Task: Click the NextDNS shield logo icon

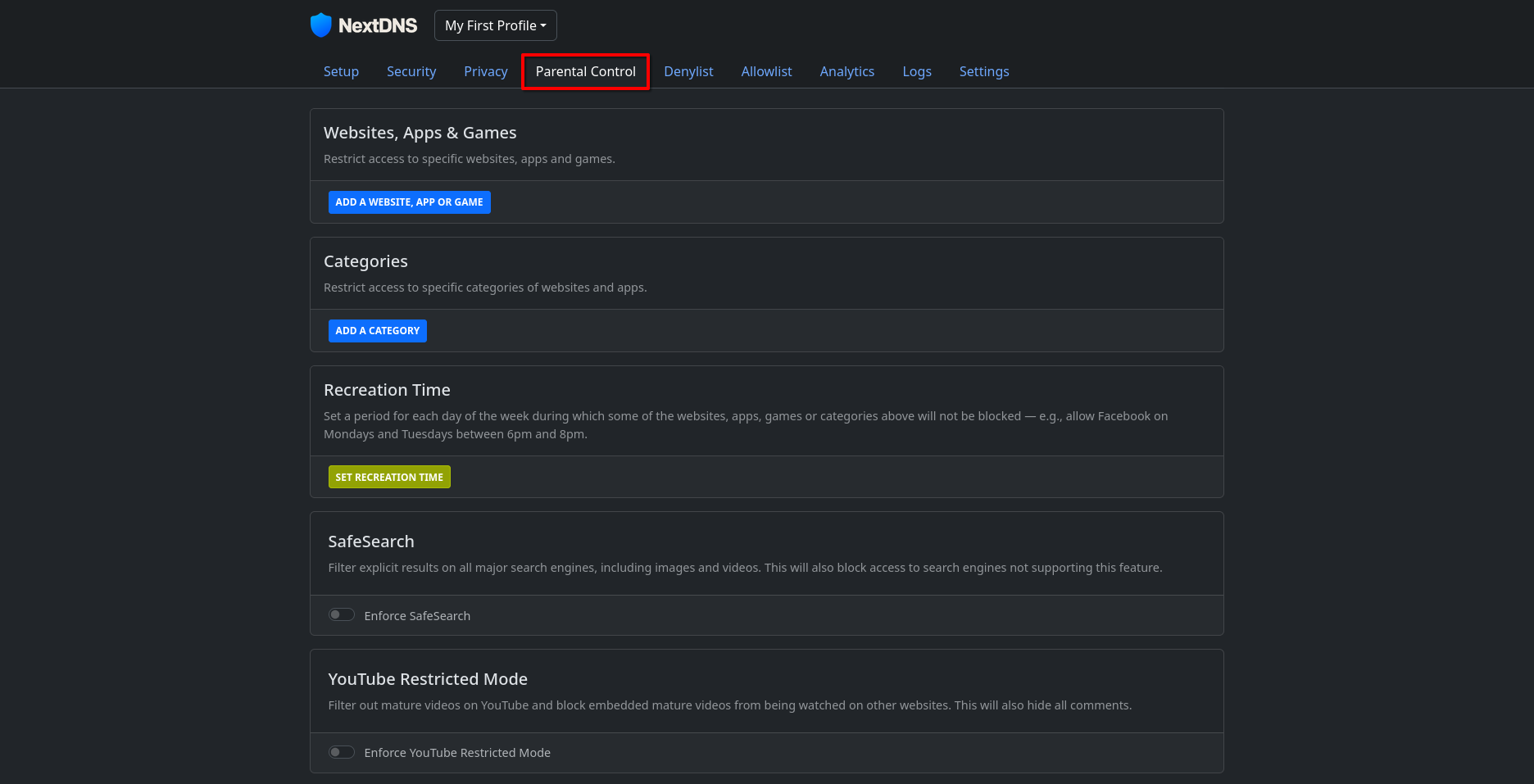Action: coord(320,25)
